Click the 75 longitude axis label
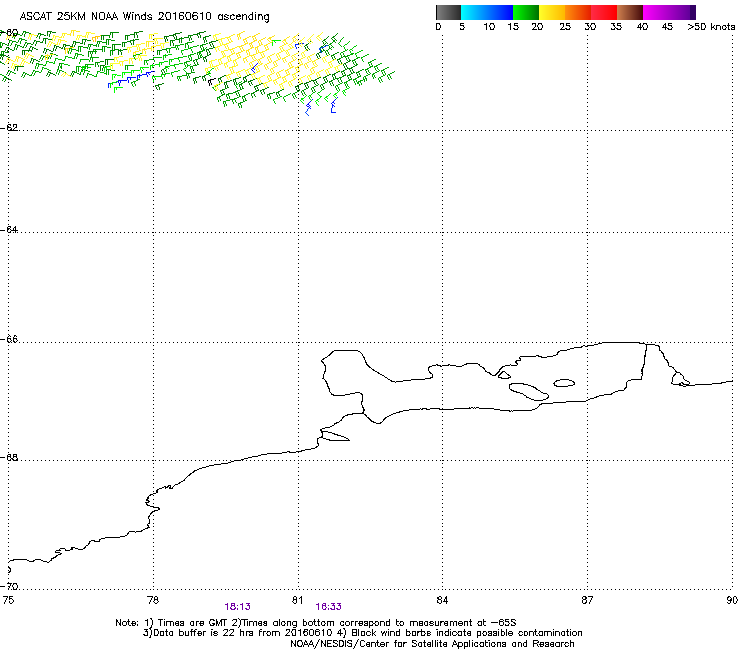This screenshot has width=740, height=650. point(8,600)
